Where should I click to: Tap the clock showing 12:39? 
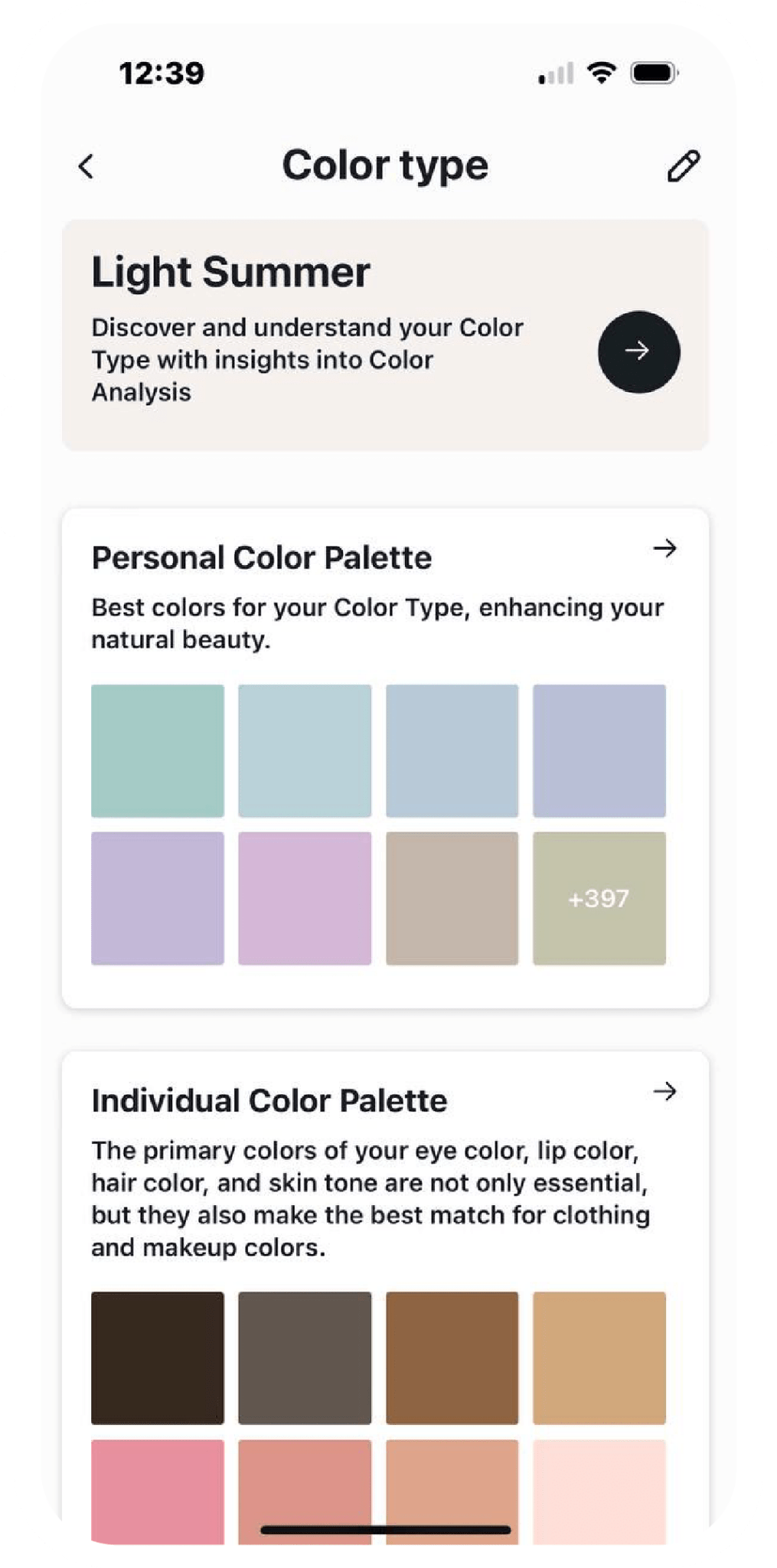click(162, 72)
